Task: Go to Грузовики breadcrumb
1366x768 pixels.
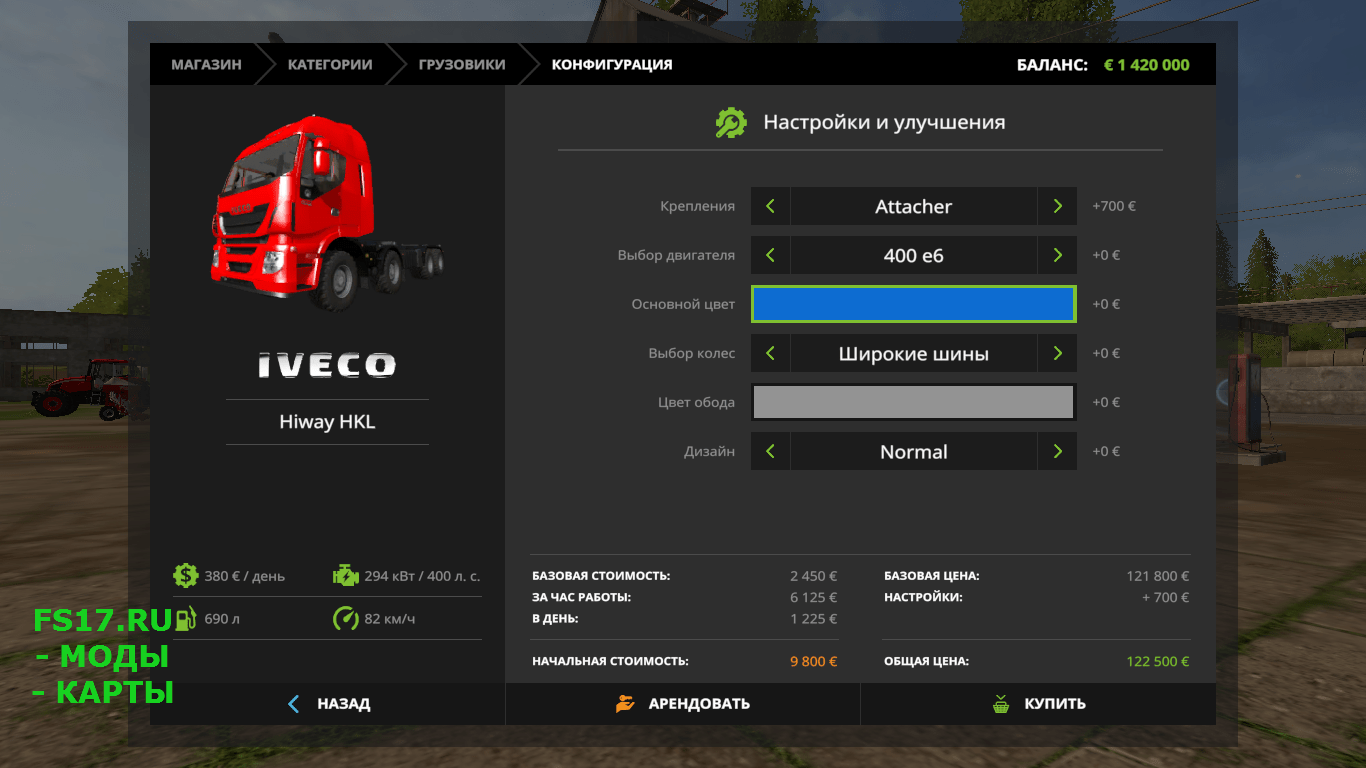Action: 462,64
